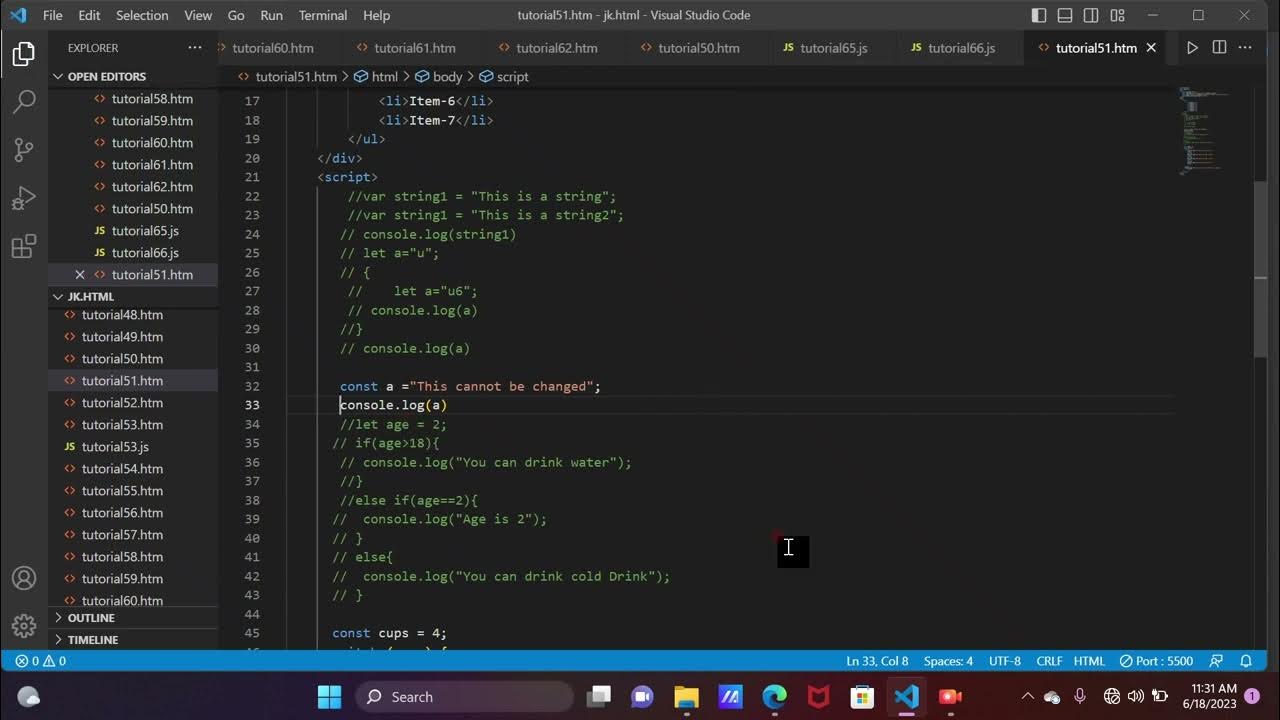Open the Terminal menu
1280x720 pixels.
point(323,15)
